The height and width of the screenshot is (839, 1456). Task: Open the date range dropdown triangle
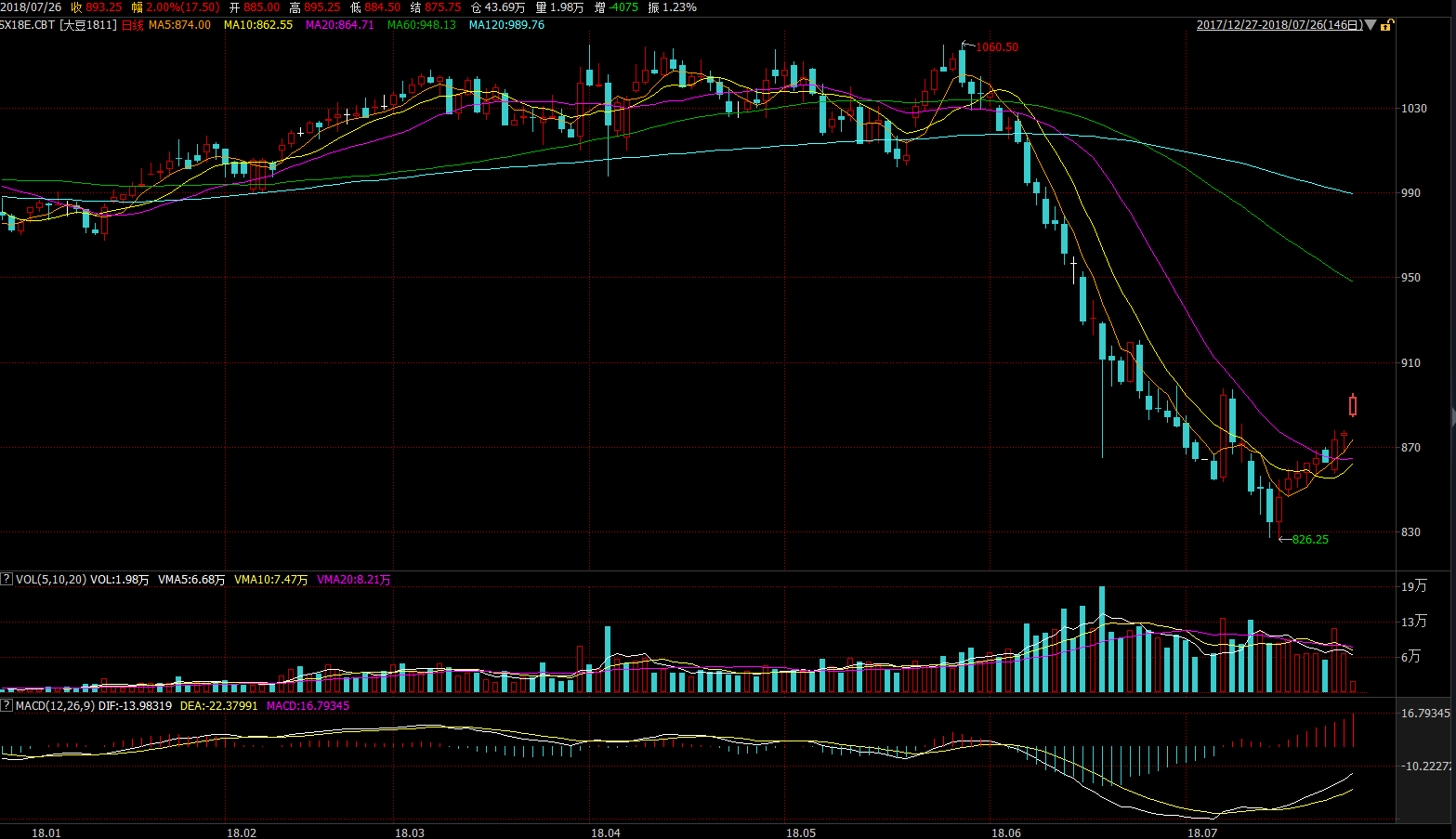1371,25
